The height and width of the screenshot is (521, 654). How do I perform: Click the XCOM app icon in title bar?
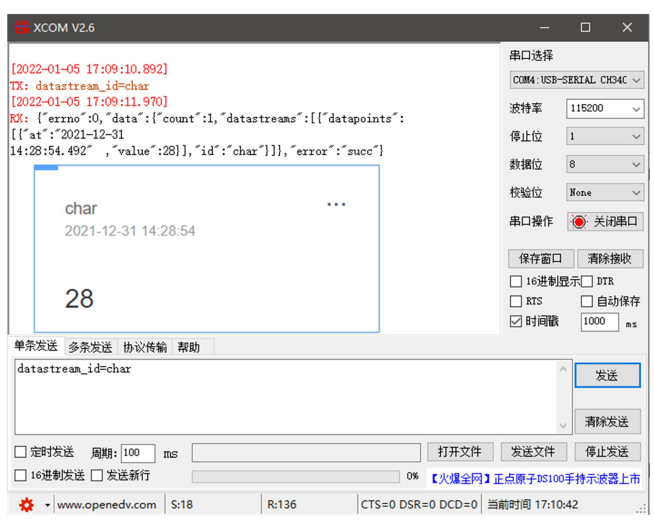coord(22,27)
